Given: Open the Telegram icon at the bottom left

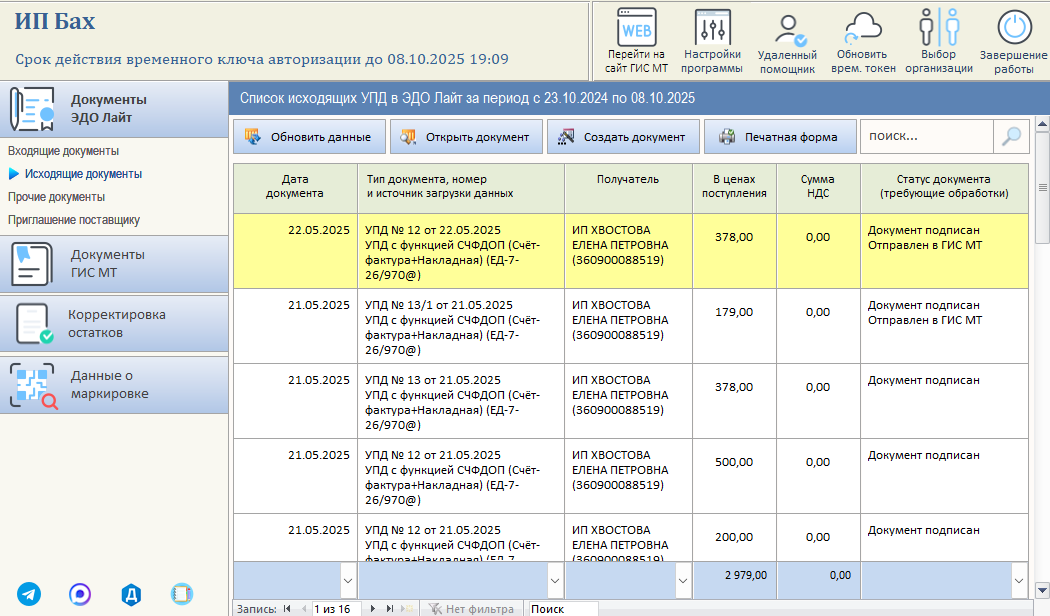Looking at the screenshot, I should click(29, 594).
